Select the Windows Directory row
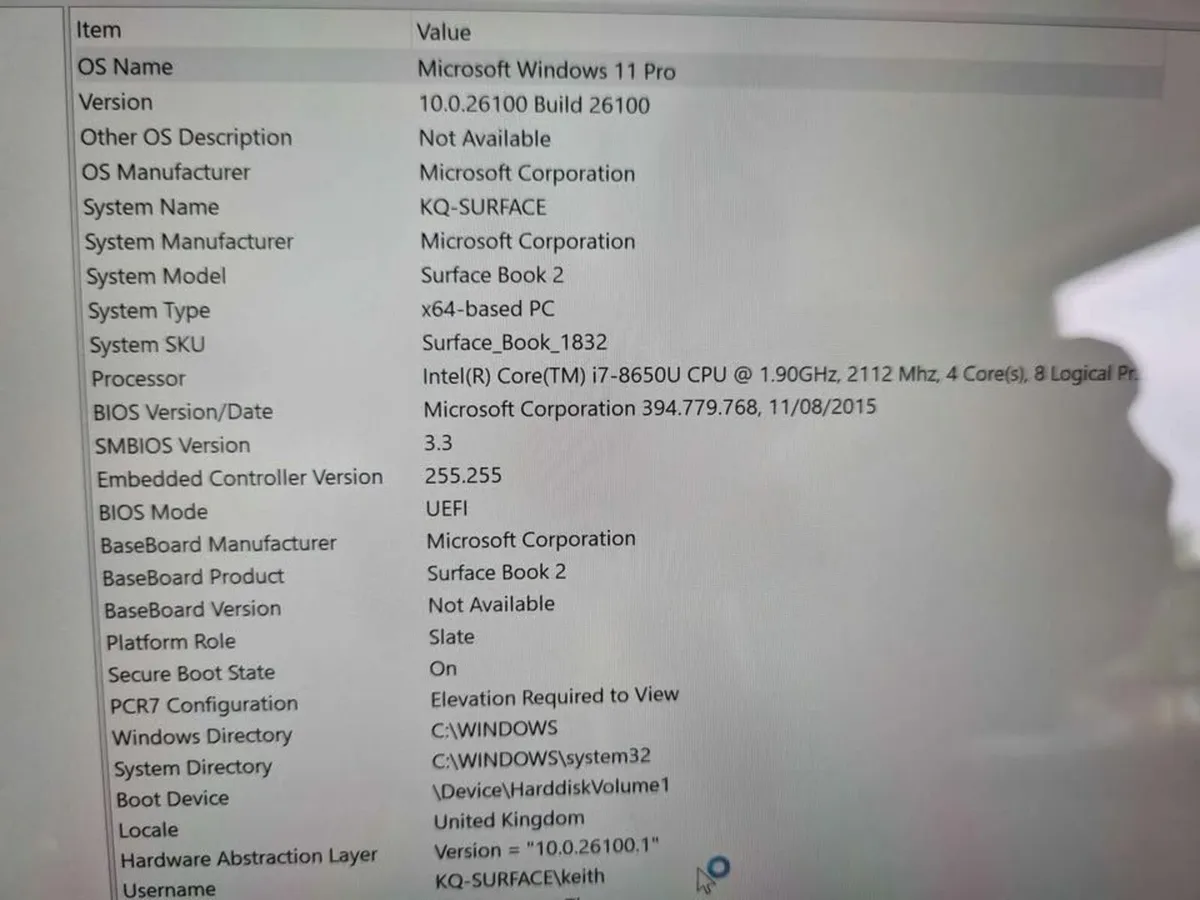The image size is (1200, 900). [202, 737]
